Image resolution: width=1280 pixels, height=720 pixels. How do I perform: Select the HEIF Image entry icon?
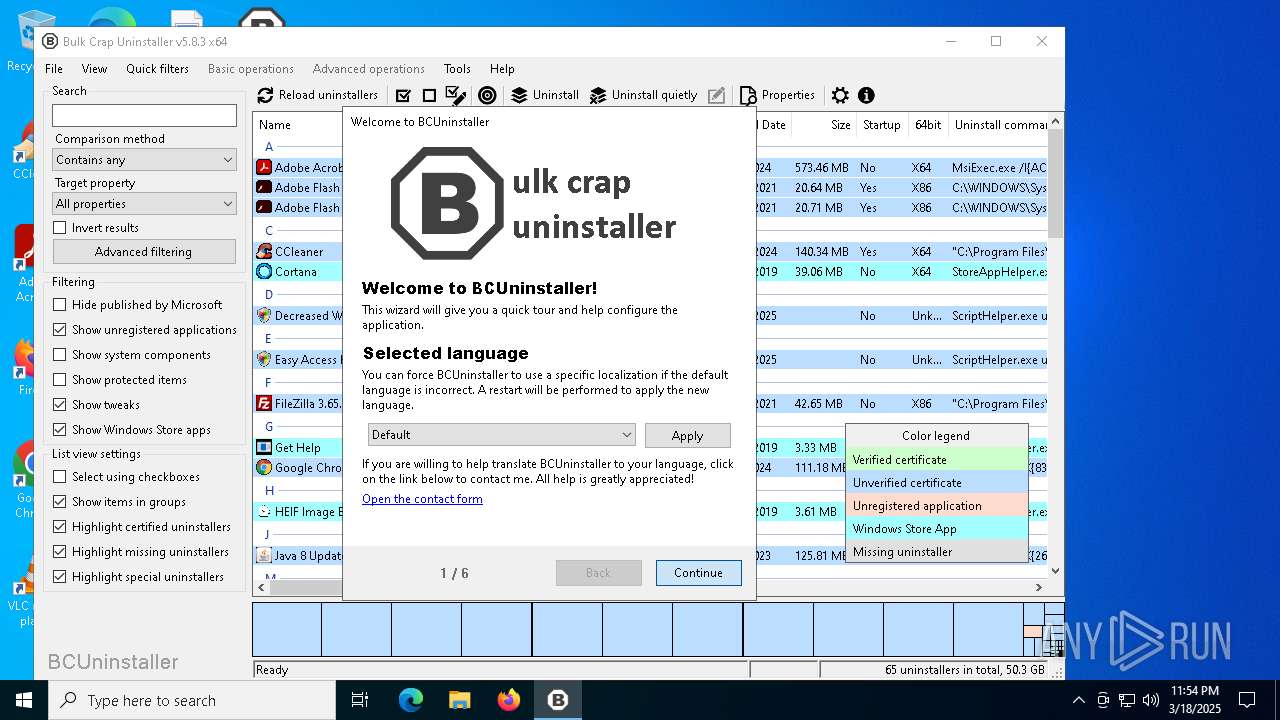tap(264, 512)
